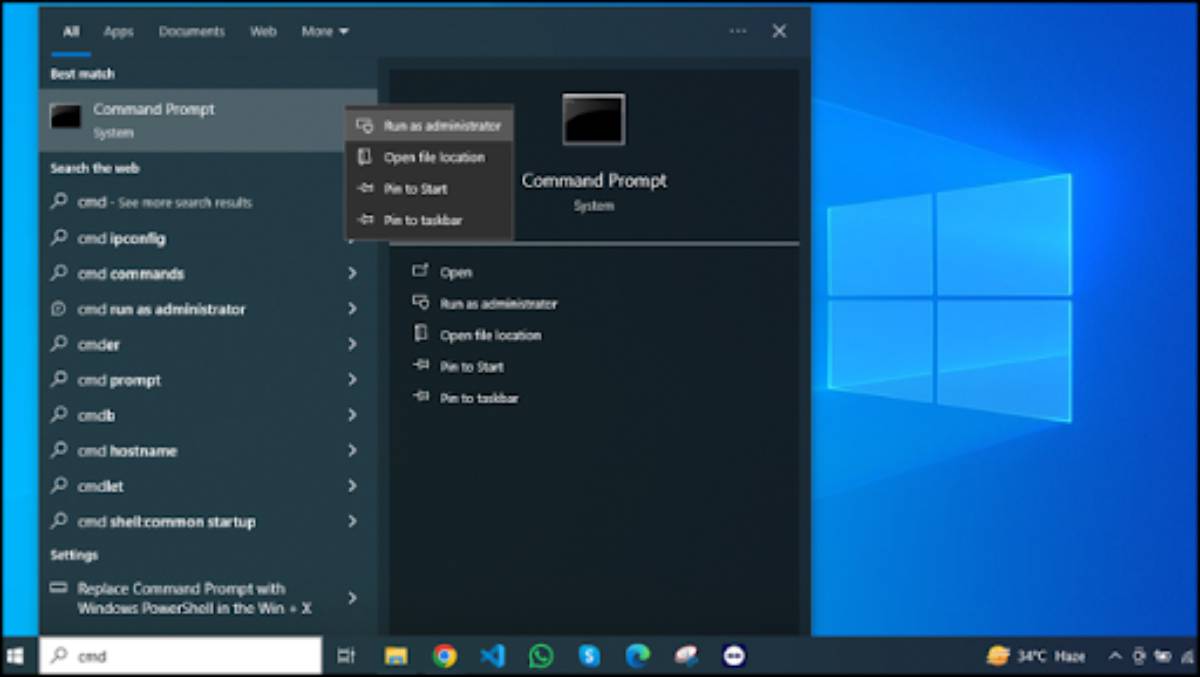
Task: Expand chevron next to 'cmd prompt'
Action: click(352, 380)
